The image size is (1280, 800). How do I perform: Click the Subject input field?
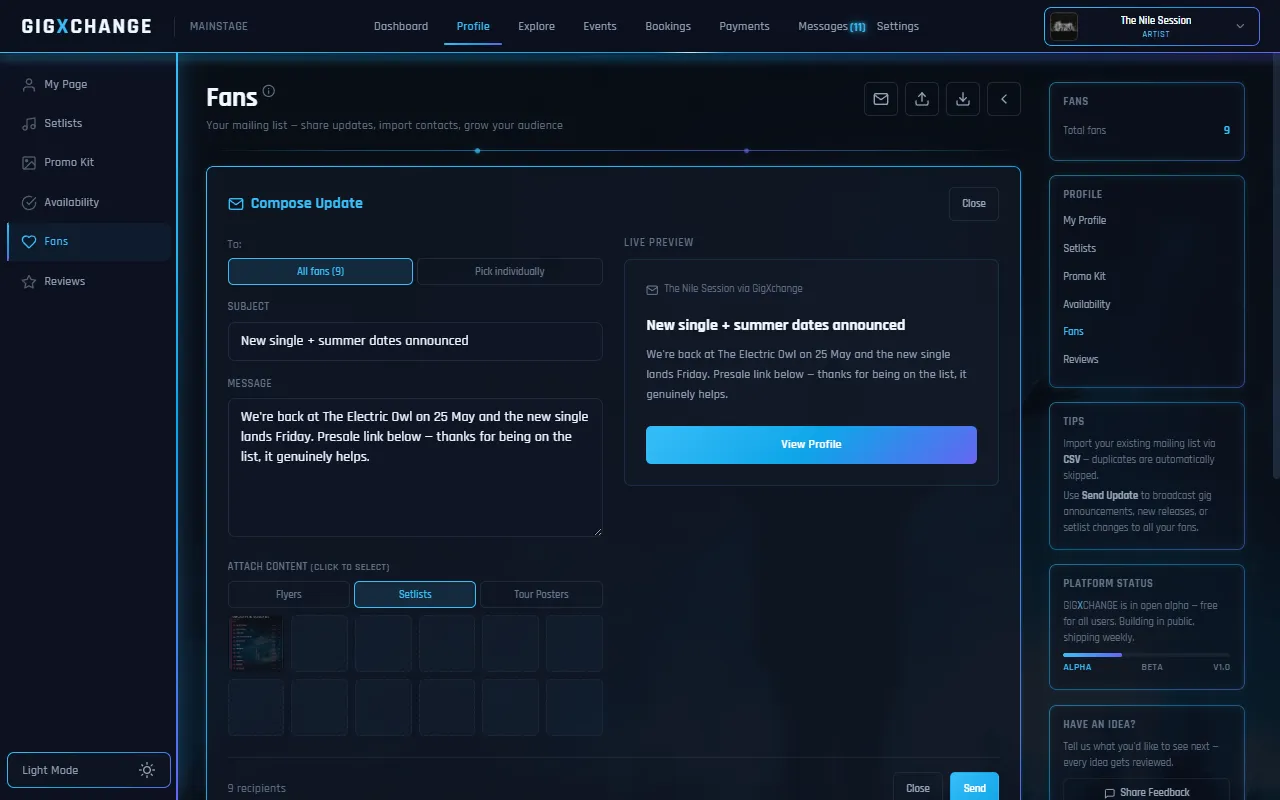pos(415,341)
